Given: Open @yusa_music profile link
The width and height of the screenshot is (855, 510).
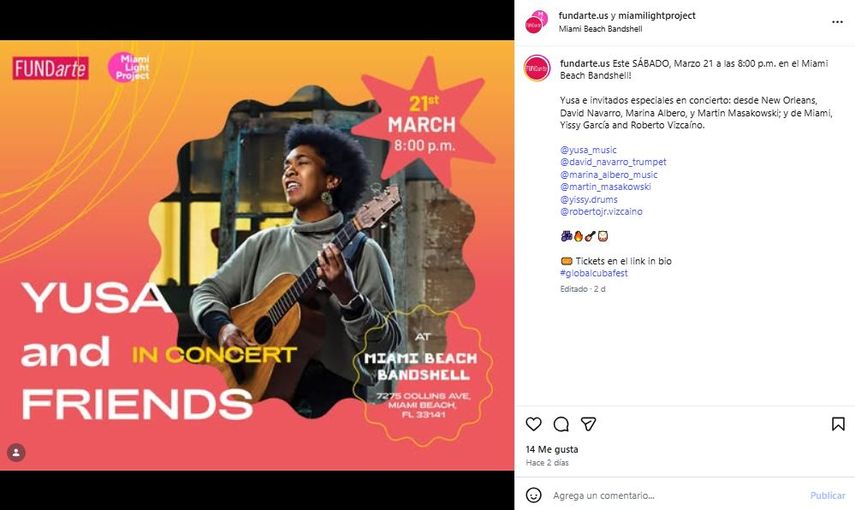Looking at the screenshot, I should coord(589,149).
